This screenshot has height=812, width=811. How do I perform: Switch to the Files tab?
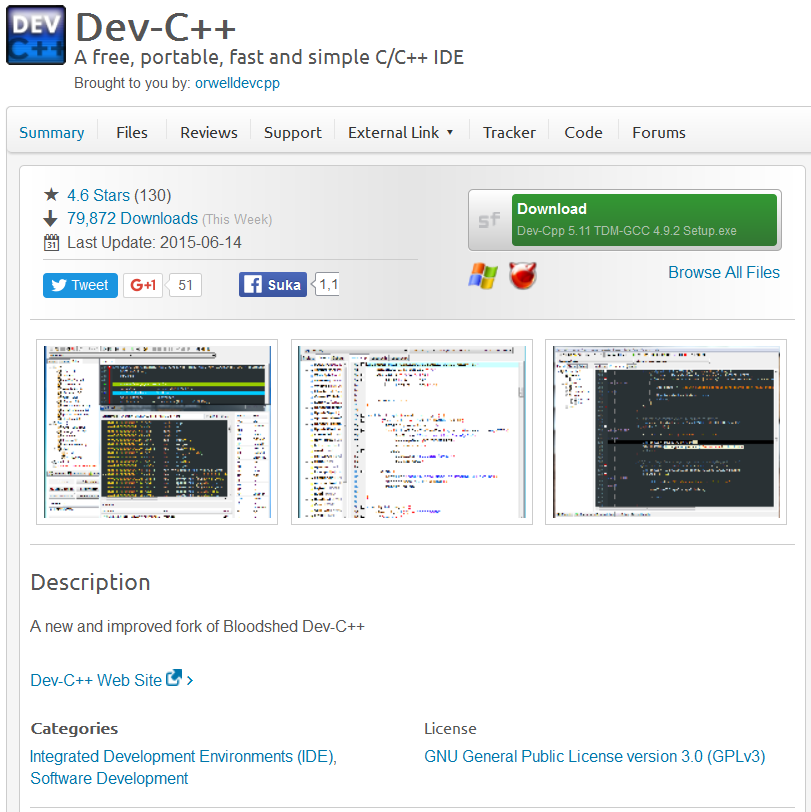[x=131, y=131]
